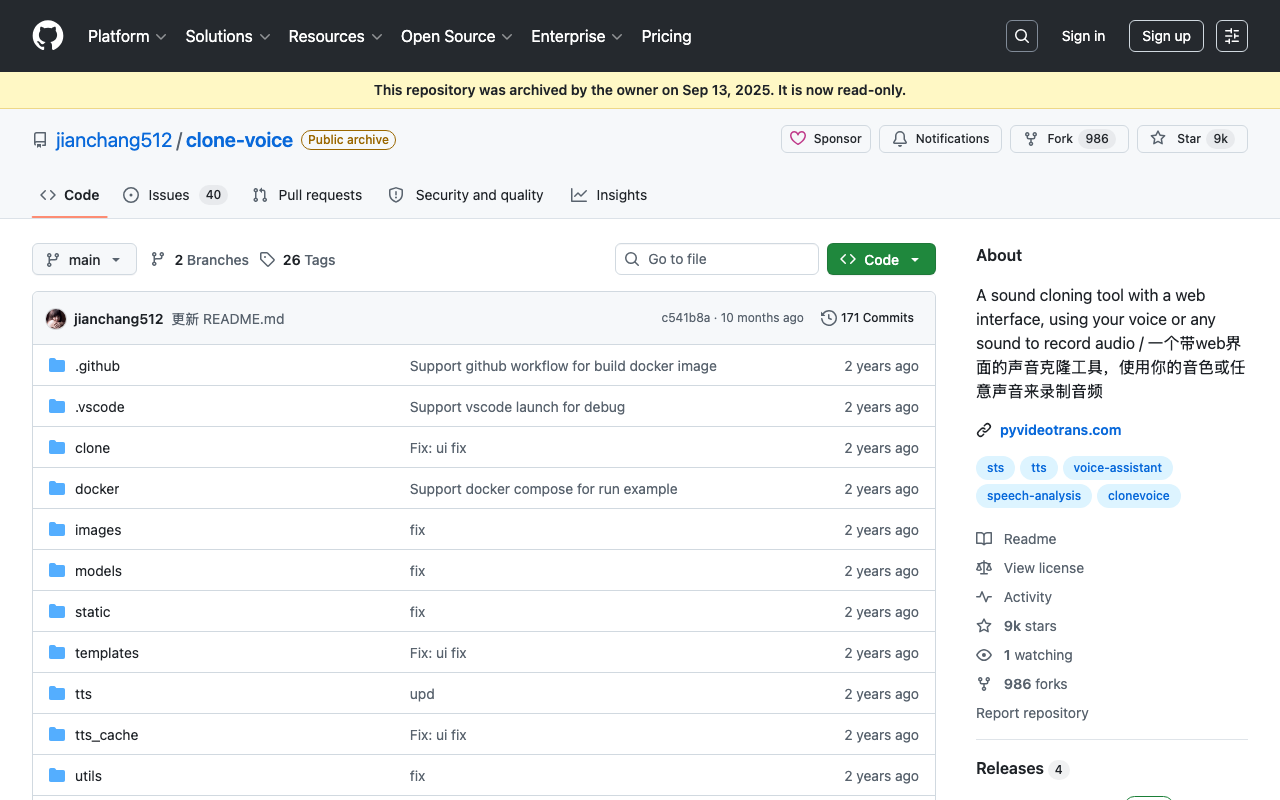This screenshot has width=1280, height=800.
Task: Expand the Open Source menu
Action: point(457,36)
